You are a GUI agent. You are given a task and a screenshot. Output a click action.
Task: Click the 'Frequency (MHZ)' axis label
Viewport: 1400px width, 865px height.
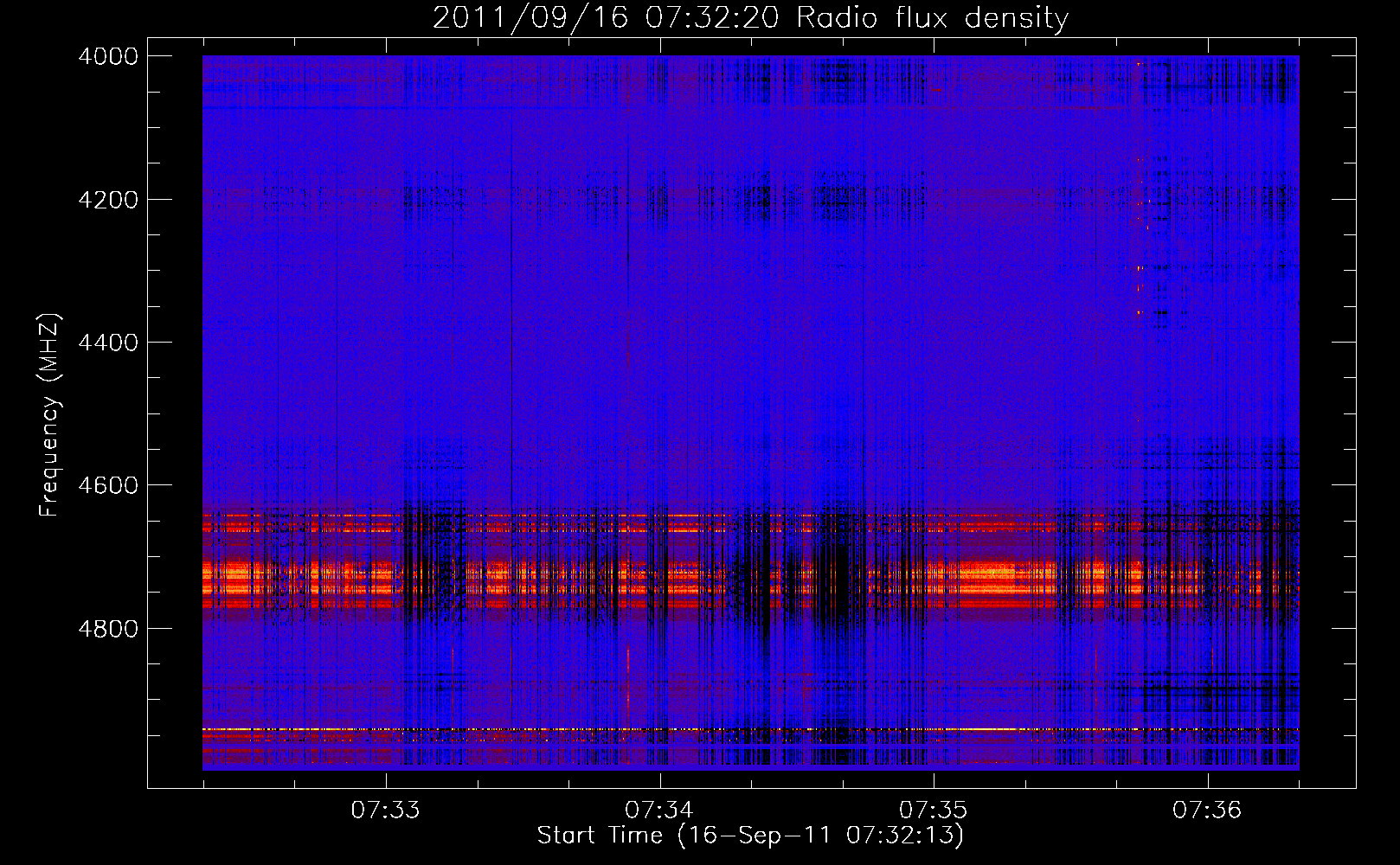(x=49, y=415)
